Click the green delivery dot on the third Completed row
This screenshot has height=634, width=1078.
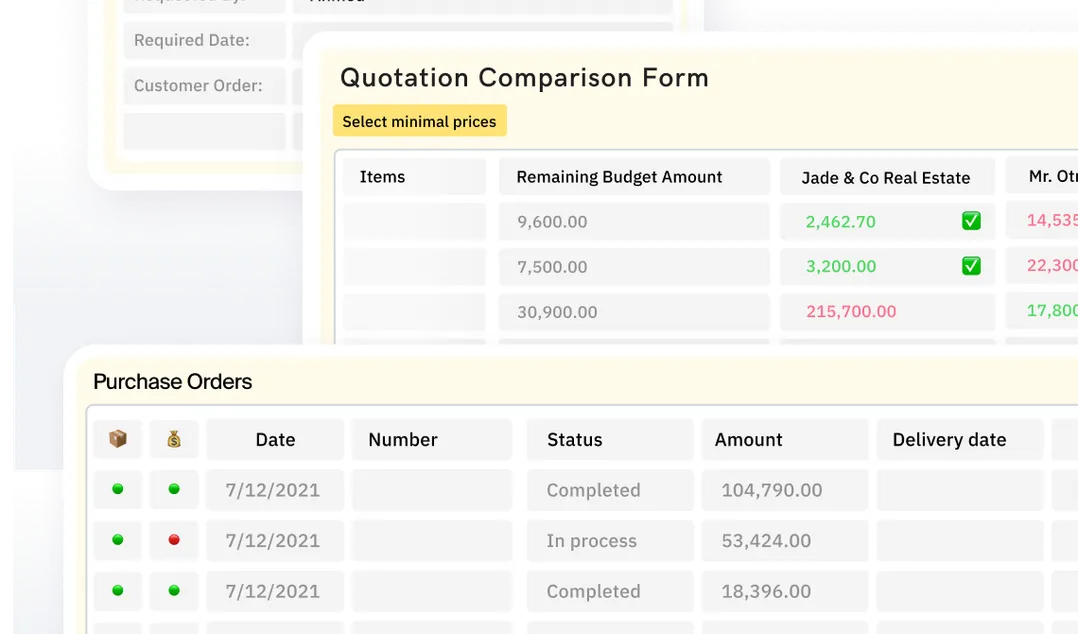click(117, 591)
